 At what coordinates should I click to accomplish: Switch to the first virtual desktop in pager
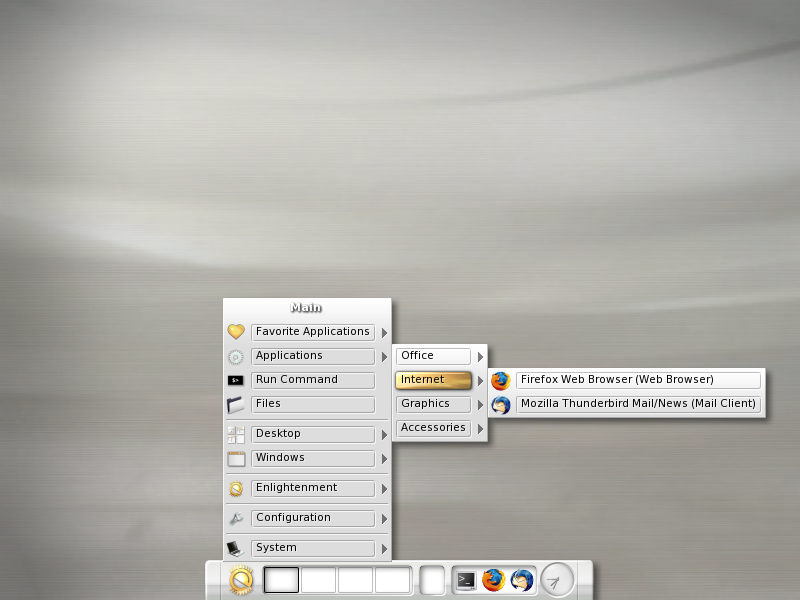pos(281,580)
